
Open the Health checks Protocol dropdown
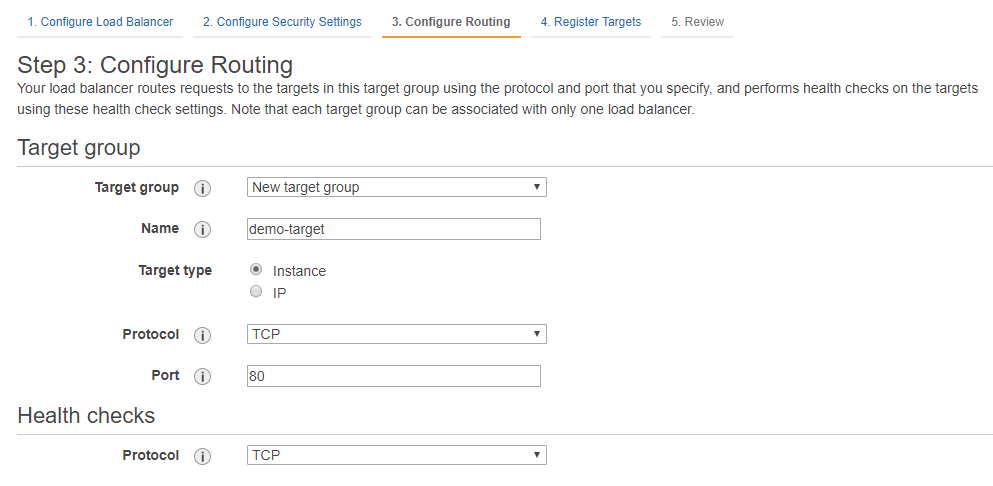[396, 455]
